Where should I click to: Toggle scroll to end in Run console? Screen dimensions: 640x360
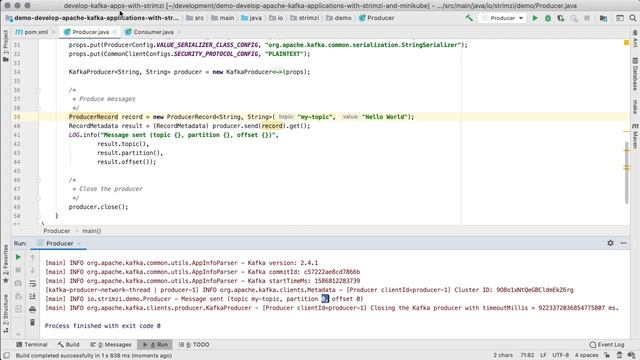click(33, 296)
